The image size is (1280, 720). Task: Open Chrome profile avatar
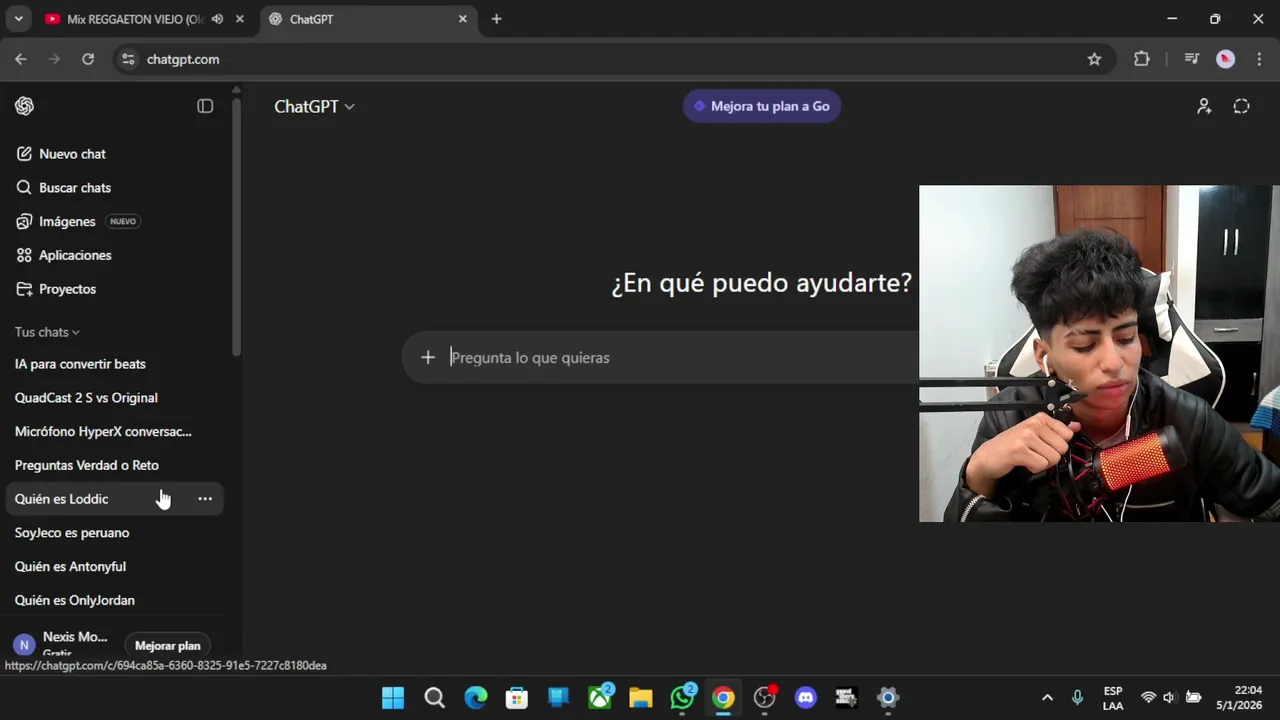[x=1225, y=59]
